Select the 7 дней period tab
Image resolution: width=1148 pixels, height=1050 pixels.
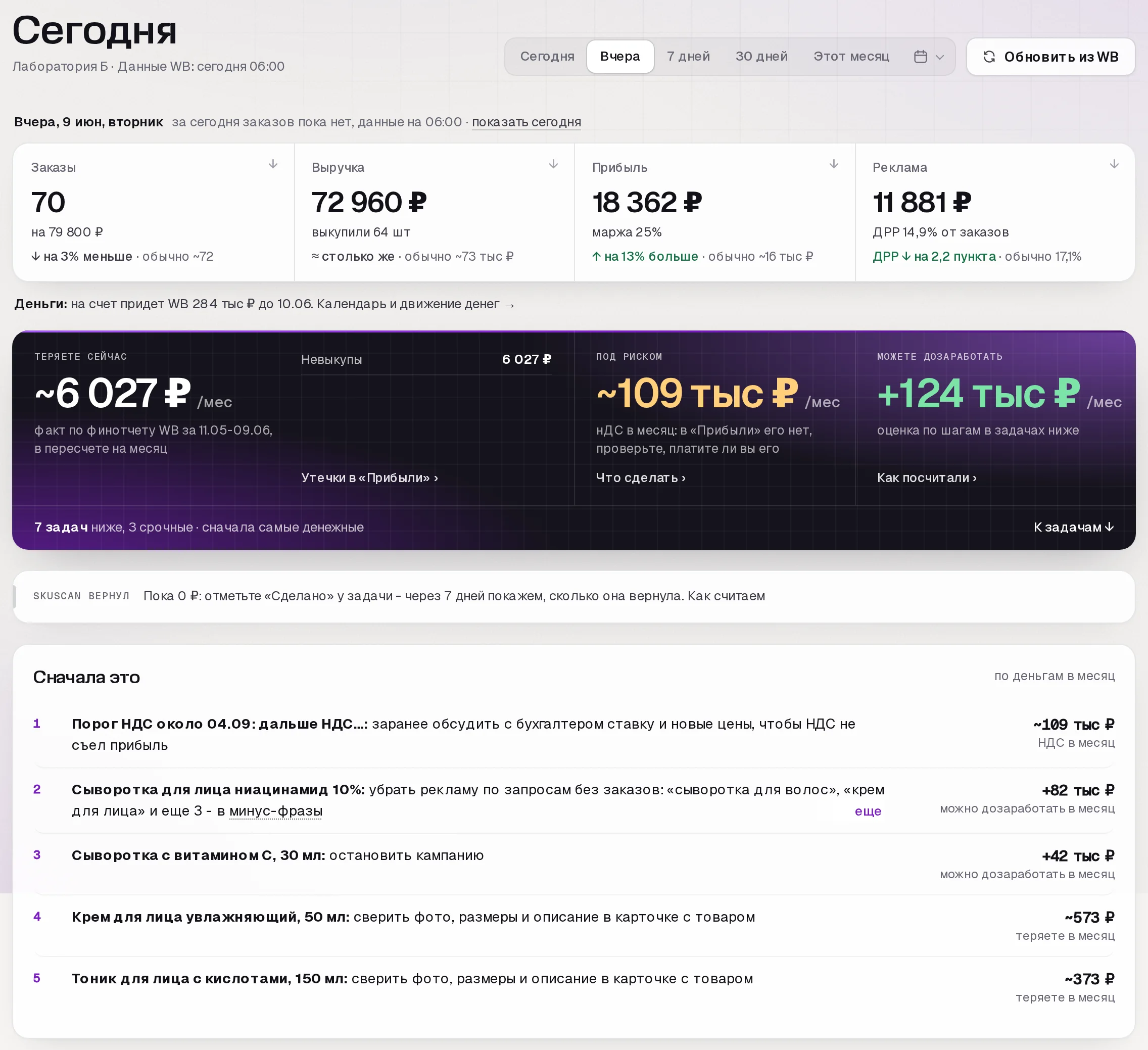688,57
